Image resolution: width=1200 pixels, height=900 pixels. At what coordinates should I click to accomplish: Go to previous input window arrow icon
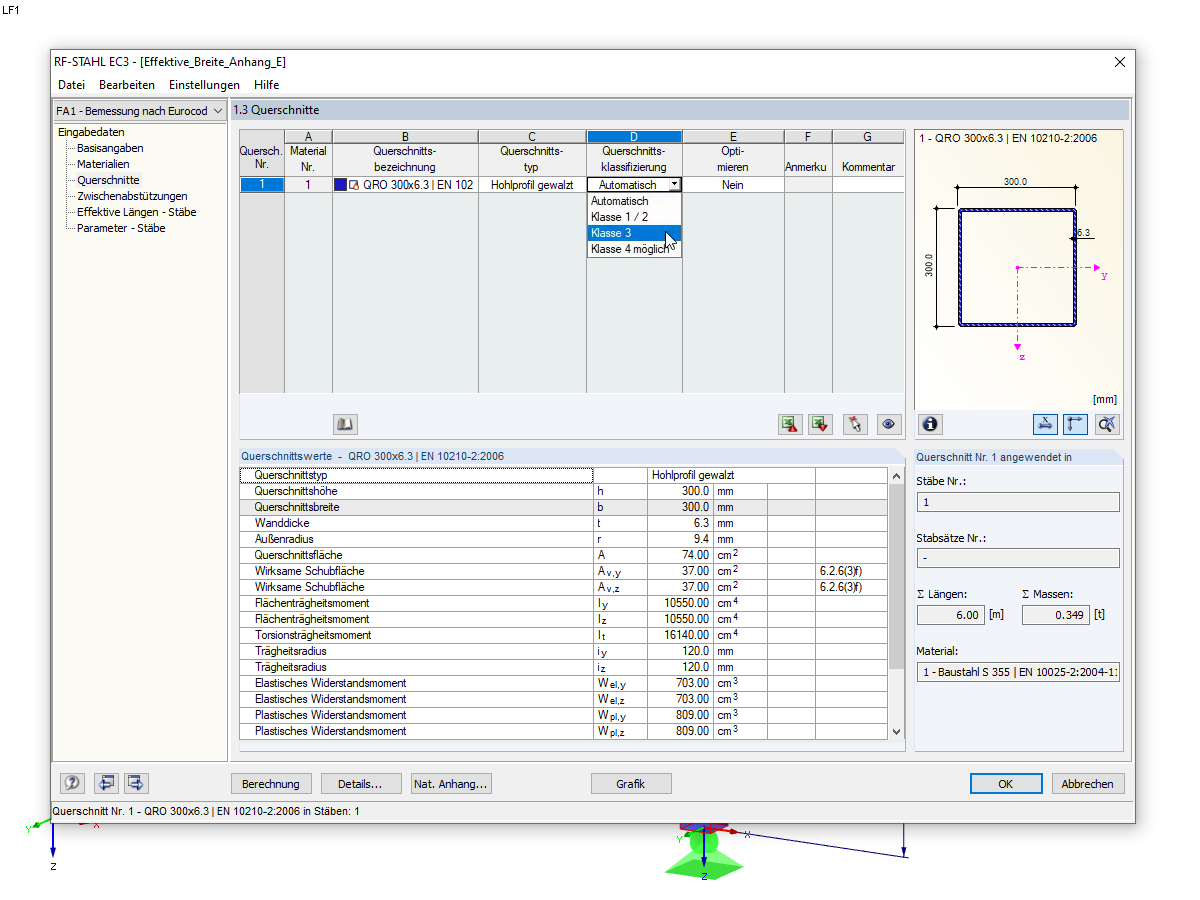(106, 783)
